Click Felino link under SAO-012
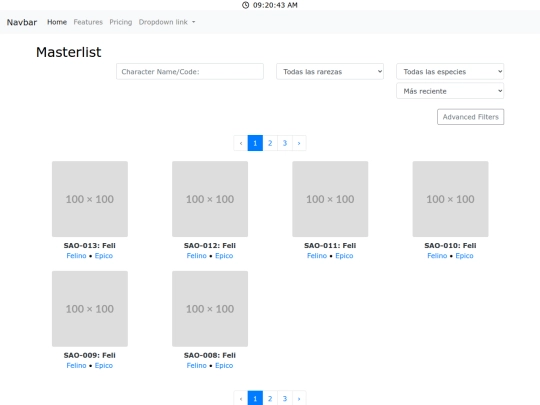This screenshot has width=540, height=405. 197,256
